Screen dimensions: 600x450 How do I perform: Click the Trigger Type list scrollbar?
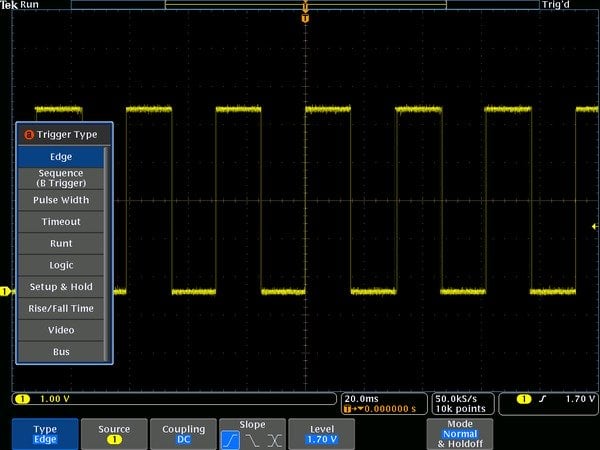pos(108,255)
